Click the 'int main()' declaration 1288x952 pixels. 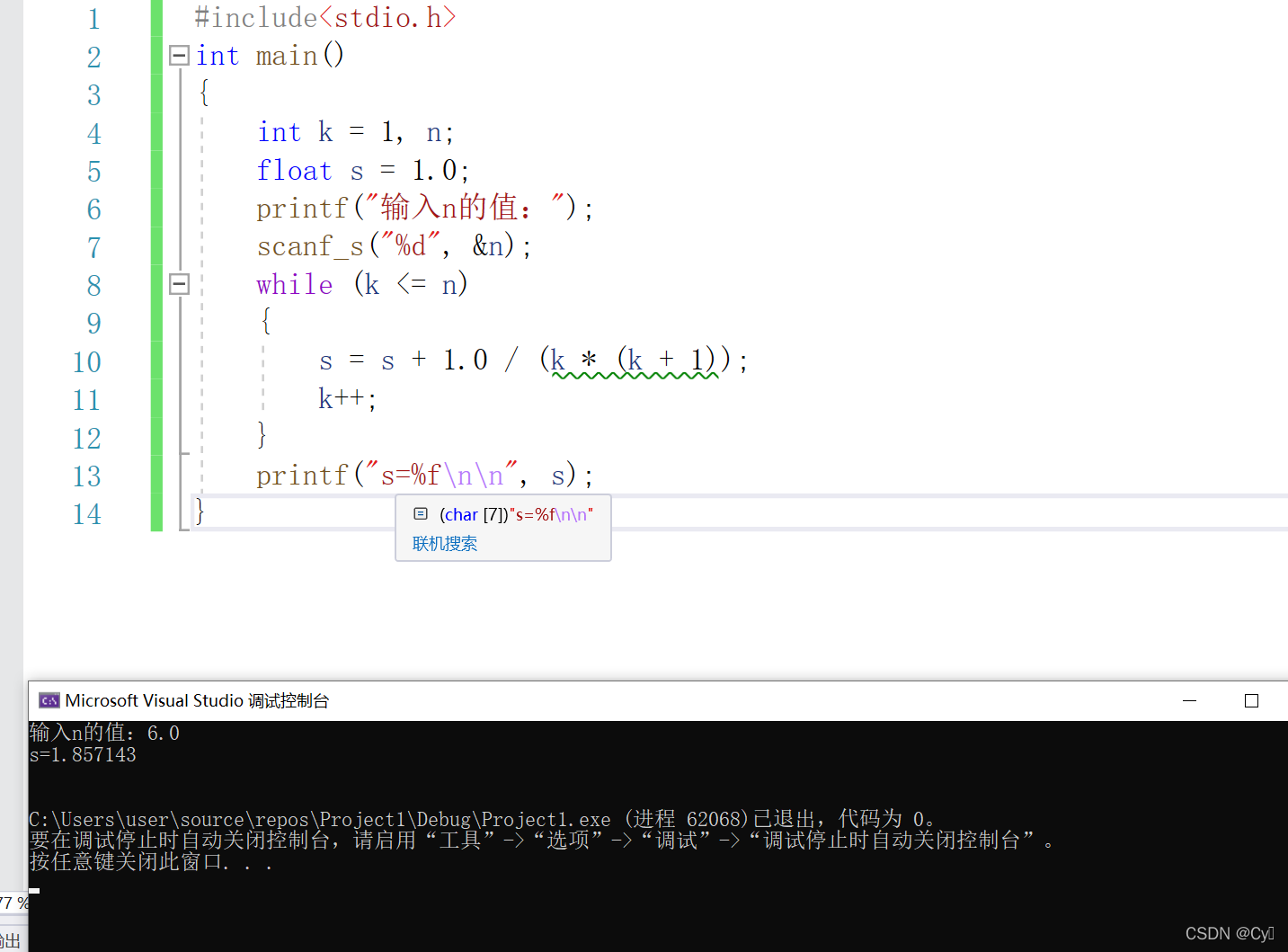(x=270, y=56)
